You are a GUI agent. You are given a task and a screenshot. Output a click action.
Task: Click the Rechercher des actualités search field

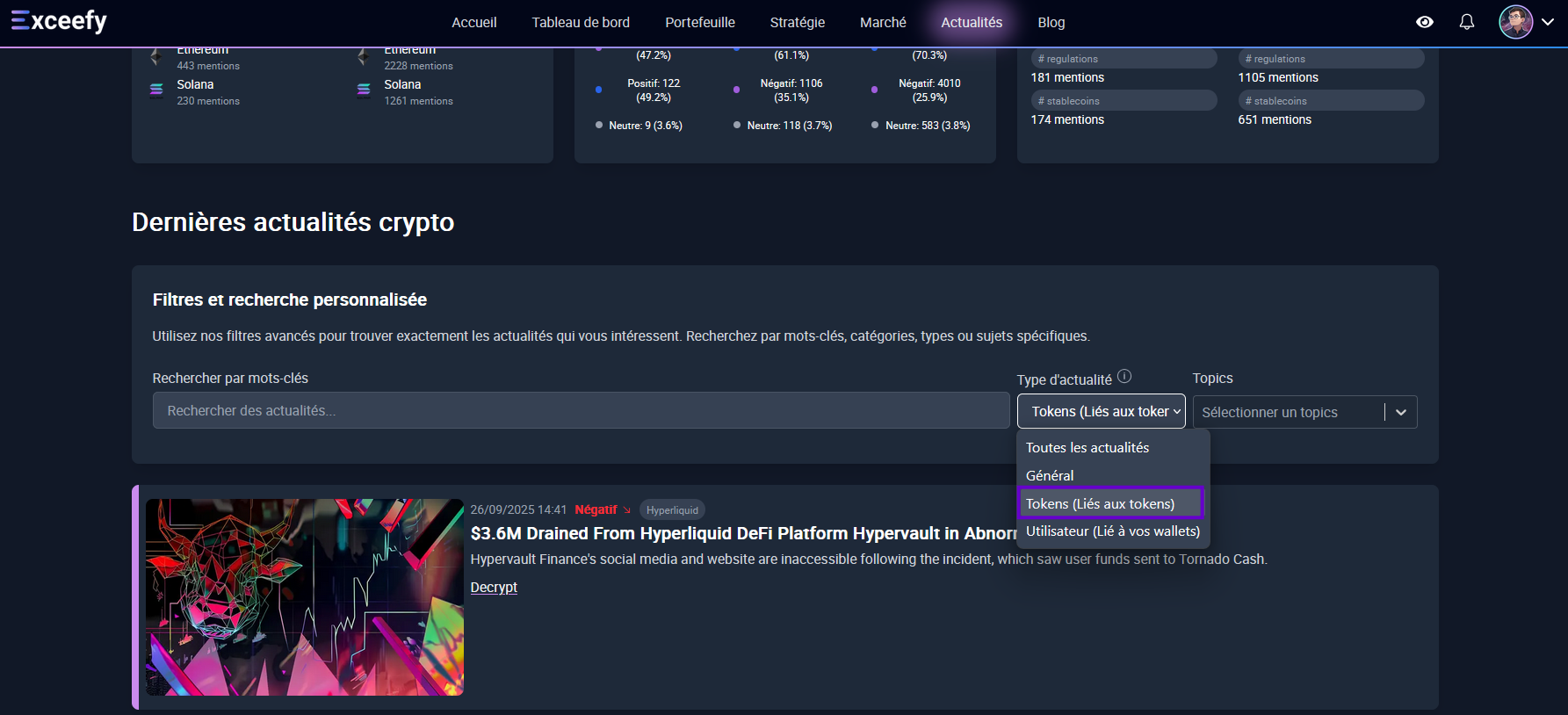[x=581, y=410]
